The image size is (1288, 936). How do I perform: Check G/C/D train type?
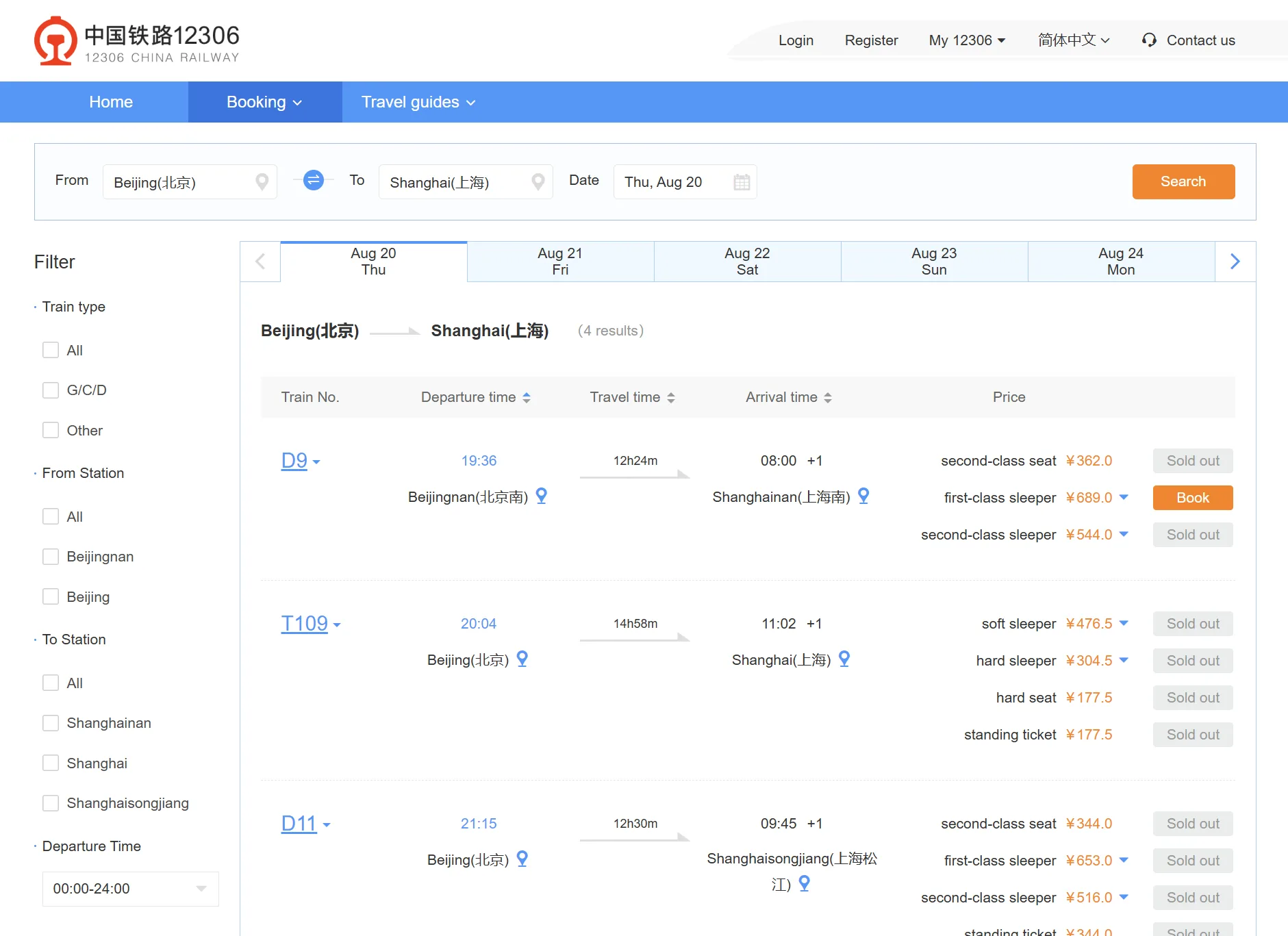(x=51, y=390)
